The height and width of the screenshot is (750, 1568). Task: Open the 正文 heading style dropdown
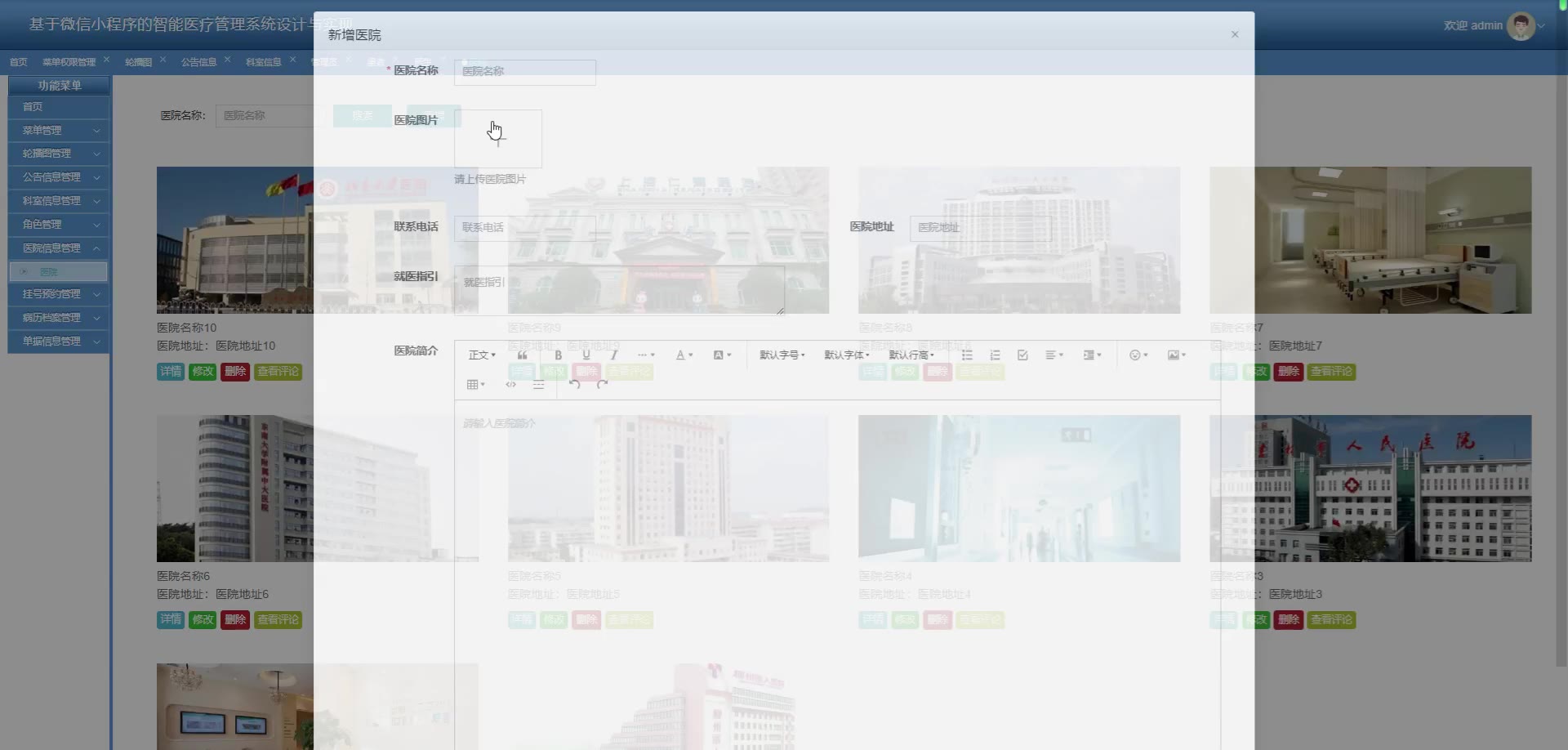point(482,355)
